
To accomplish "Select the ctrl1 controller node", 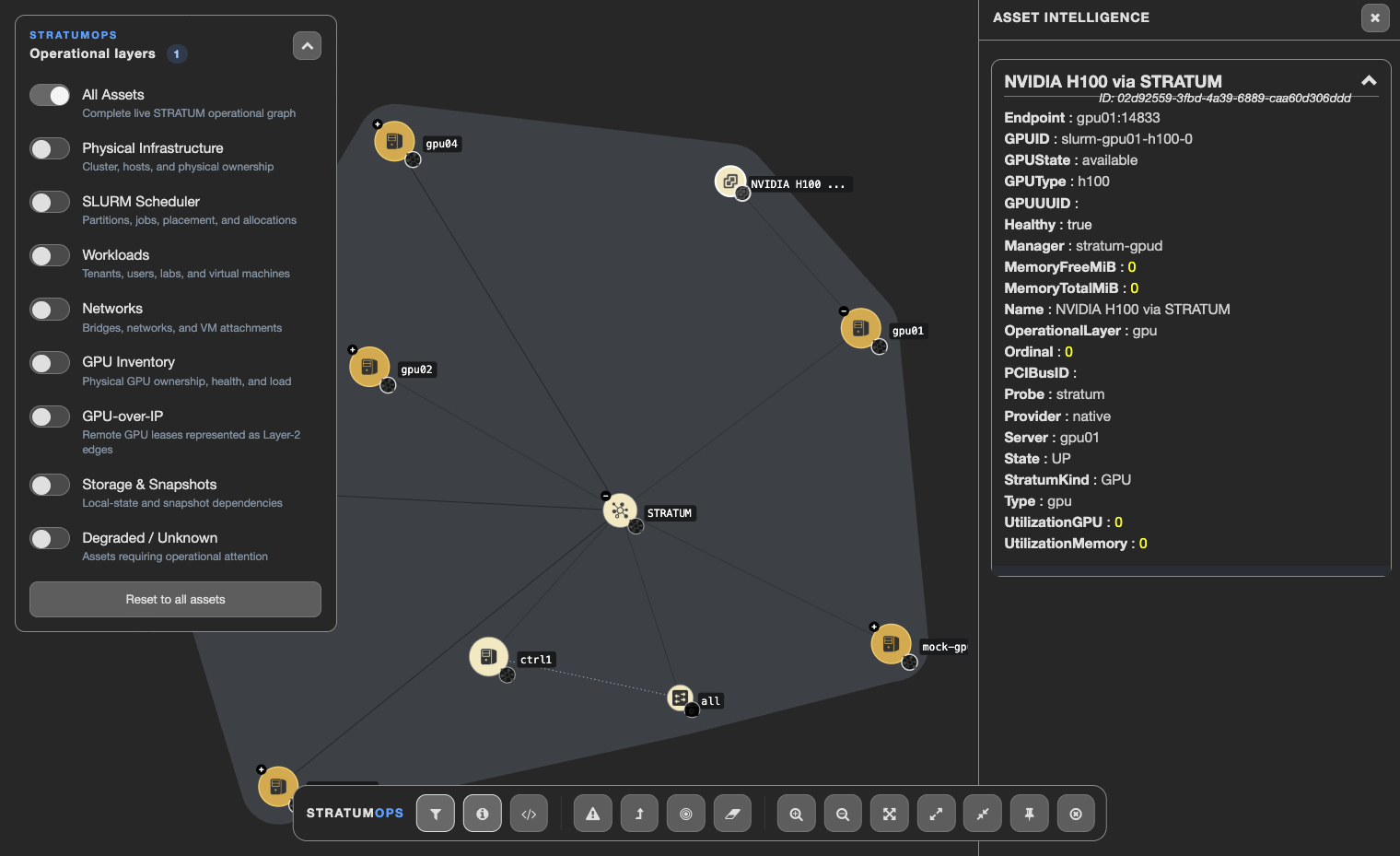I will tap(488, 656).
